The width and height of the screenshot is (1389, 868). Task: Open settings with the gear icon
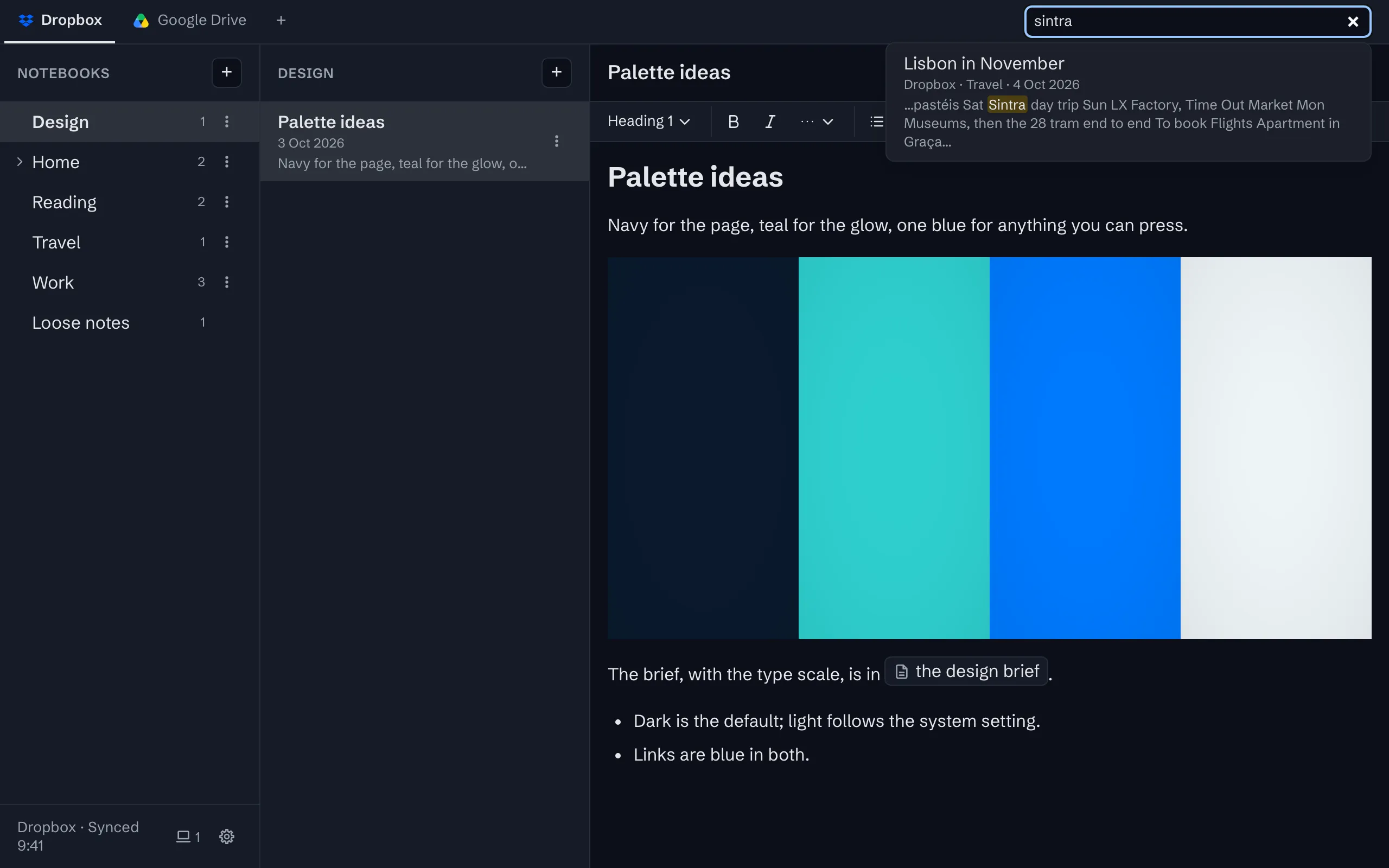(227, 837)
